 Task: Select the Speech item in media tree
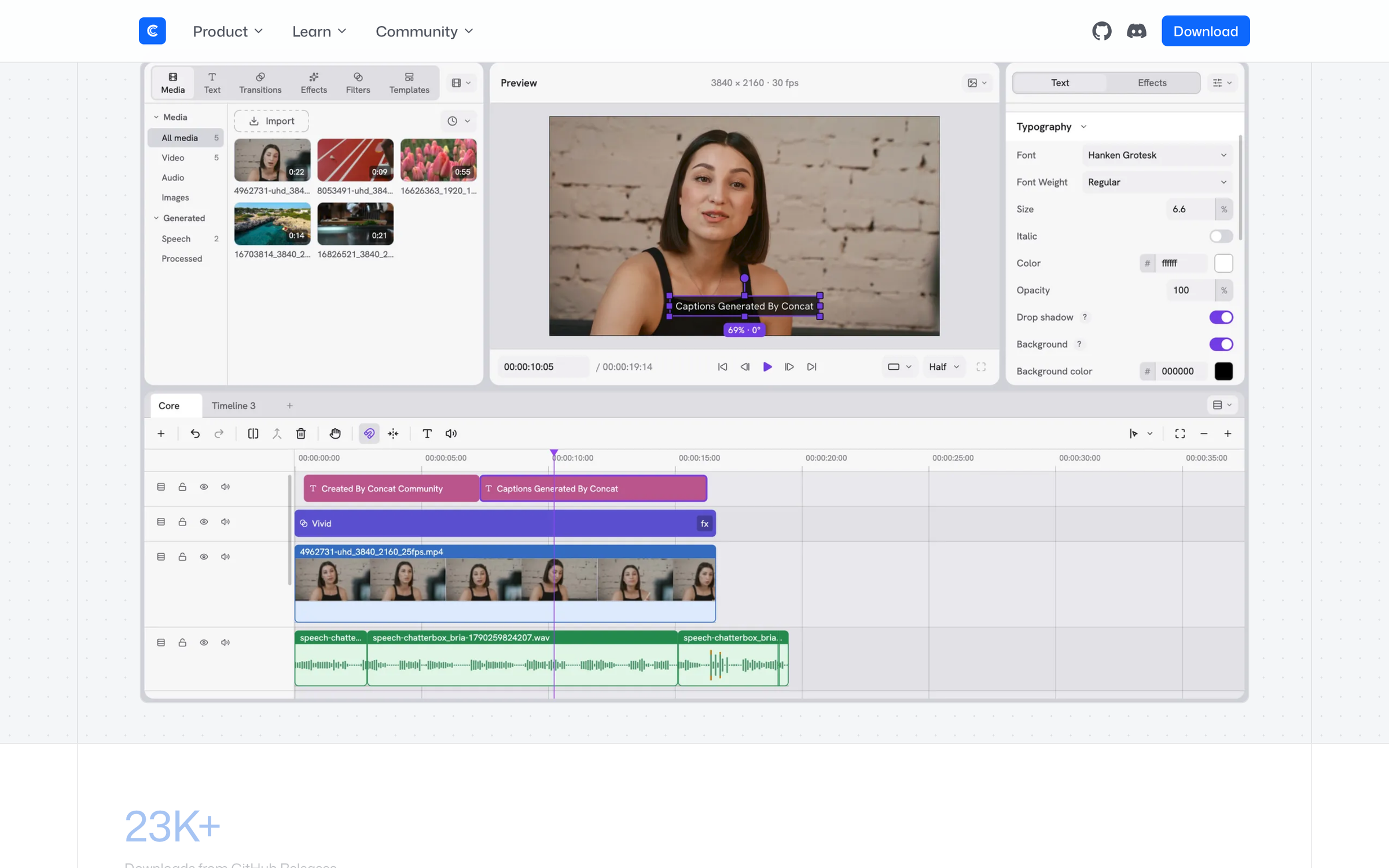click(x=185, y=238)
